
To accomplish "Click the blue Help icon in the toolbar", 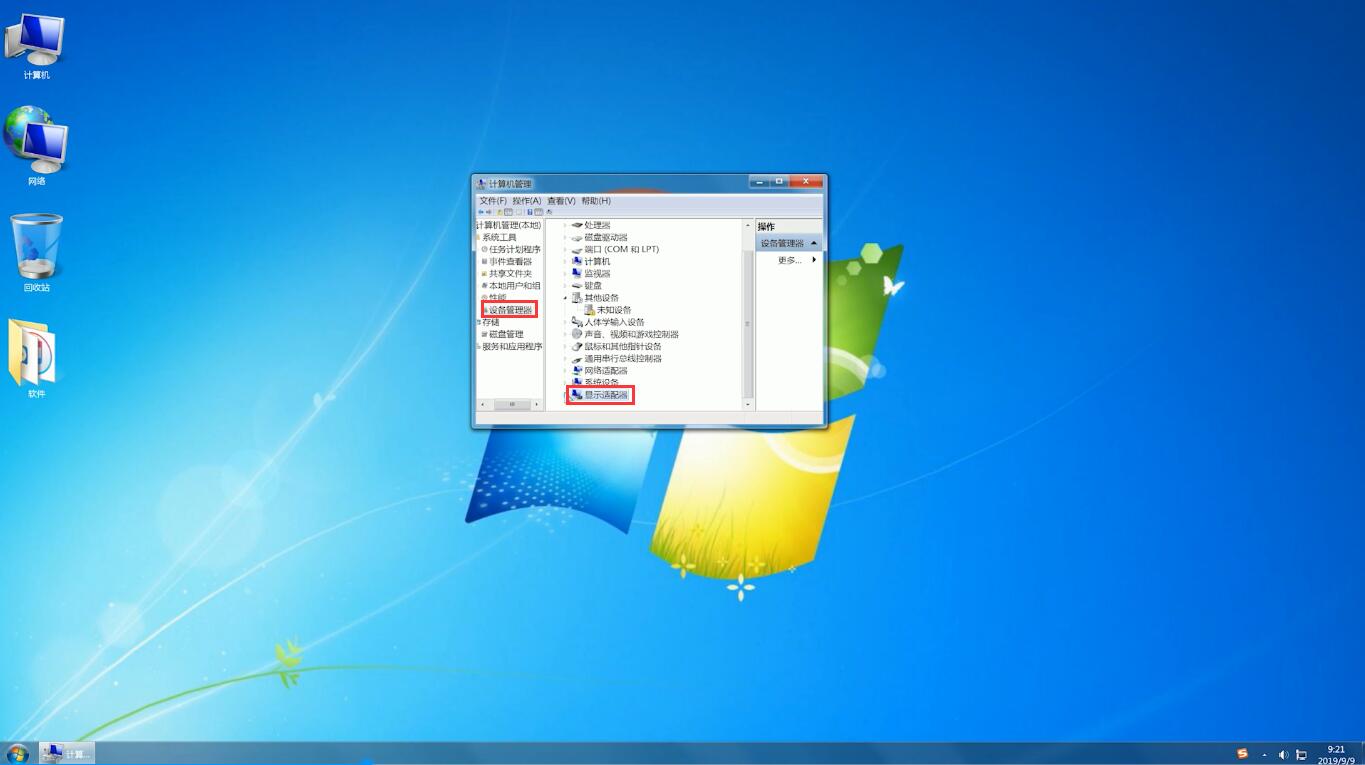I will tap(529, 212).
